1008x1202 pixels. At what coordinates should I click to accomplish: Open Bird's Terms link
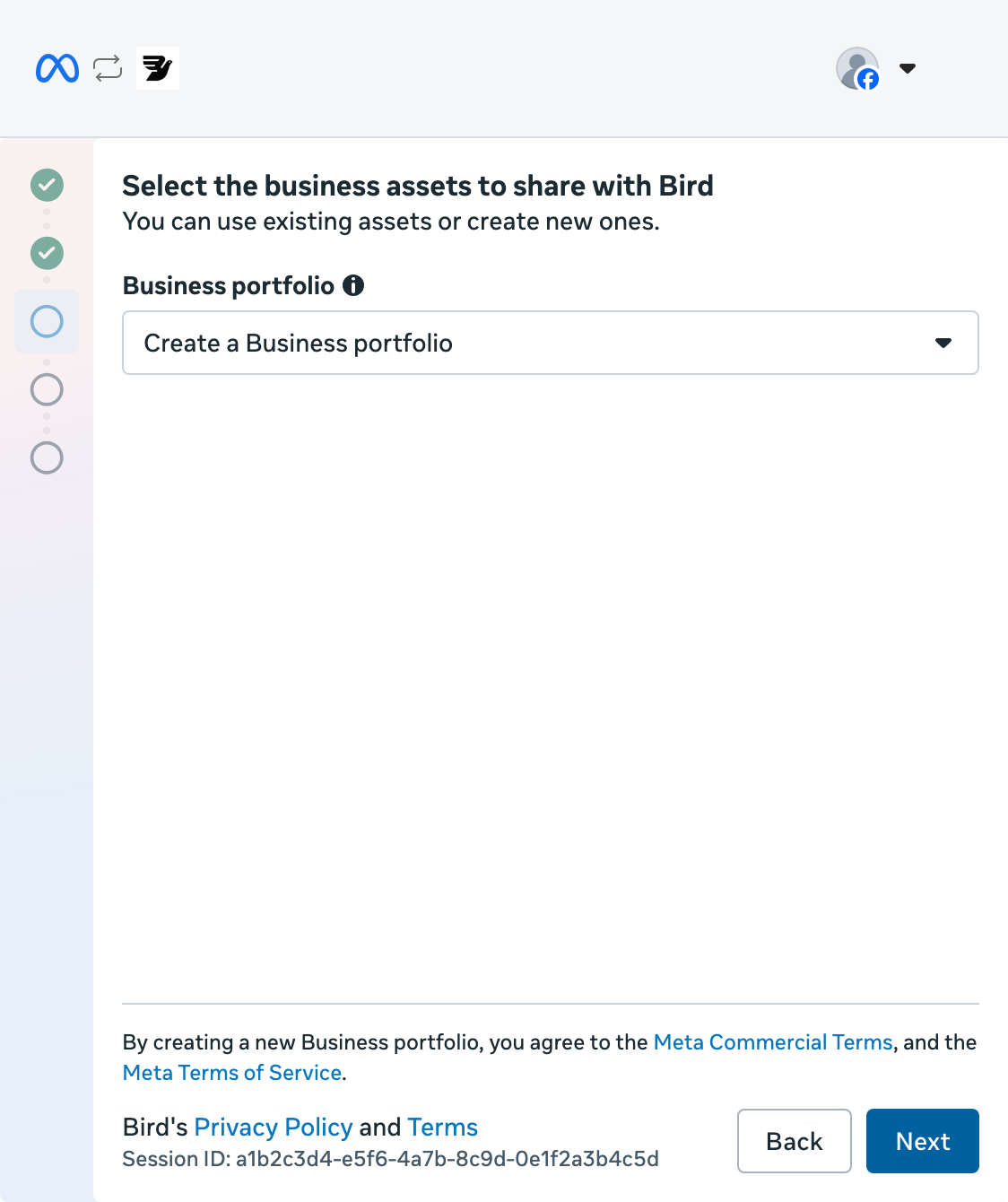tap(443, 1127)
